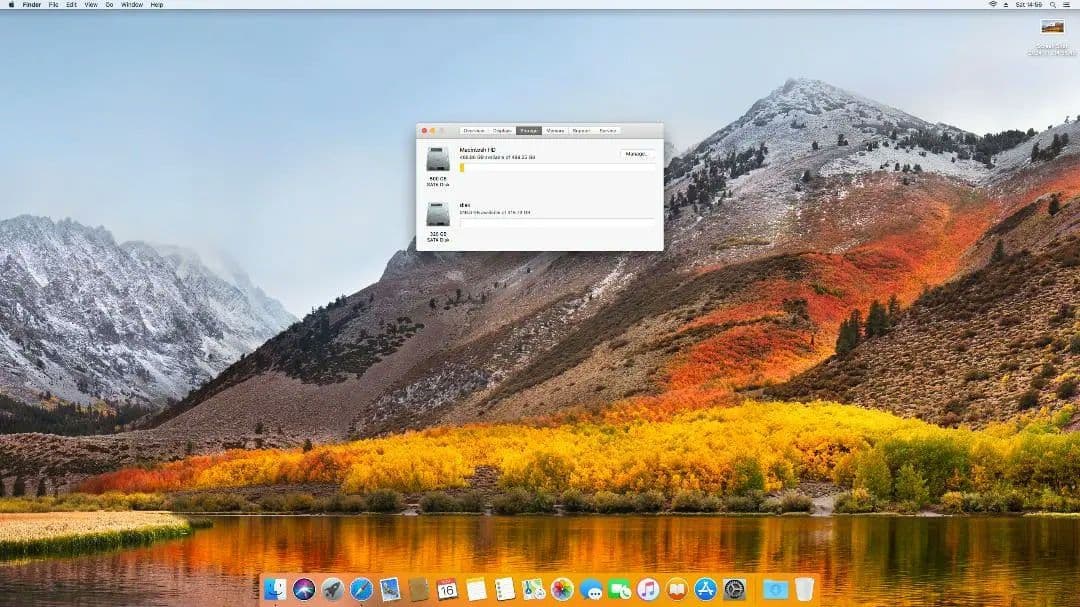Select the Memory tab
The height and width of the screenshot is (607, 1080).
pyautogui.click(x=555, y=130)
